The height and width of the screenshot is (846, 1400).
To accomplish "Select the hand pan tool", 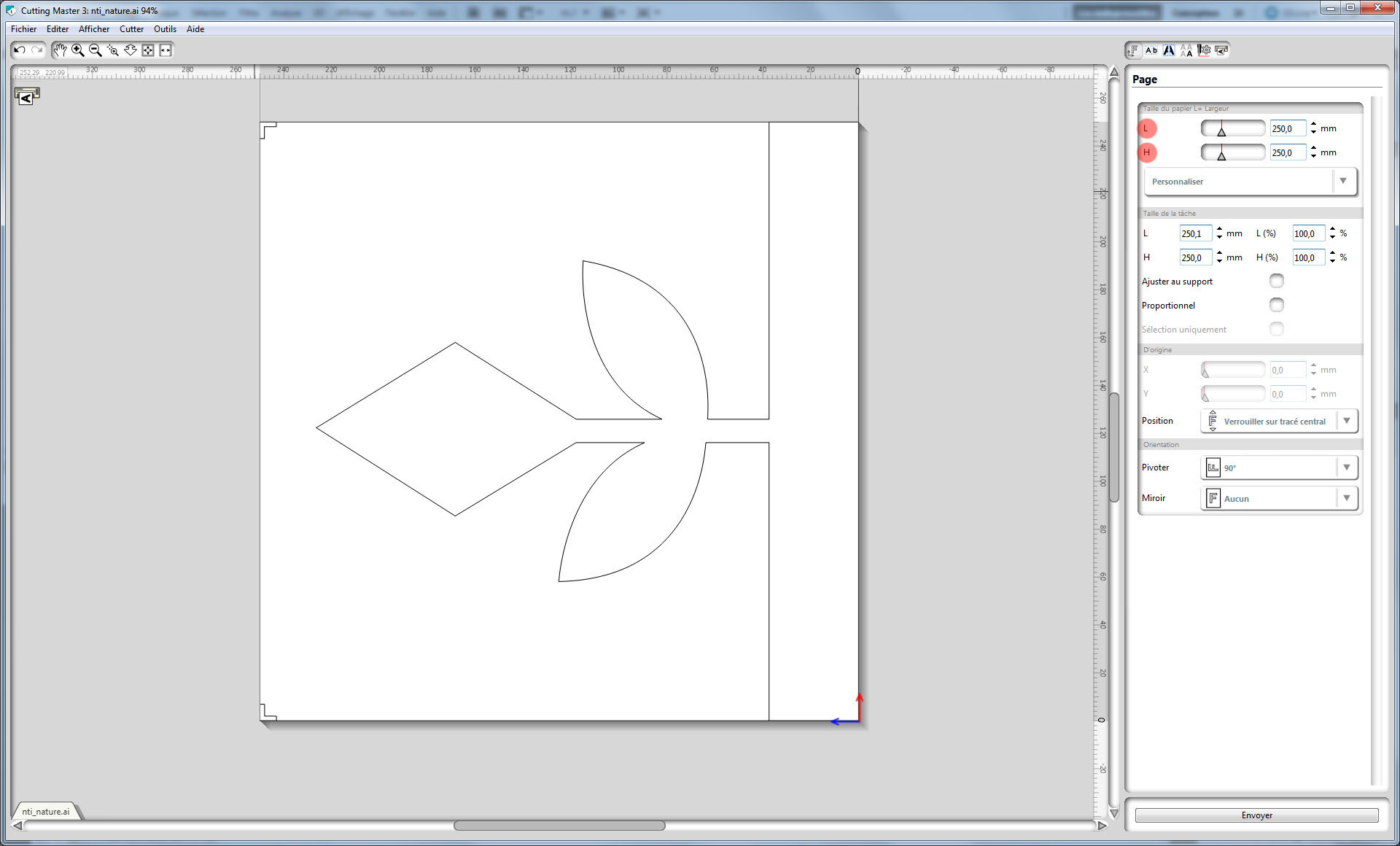I will point(60,50).
